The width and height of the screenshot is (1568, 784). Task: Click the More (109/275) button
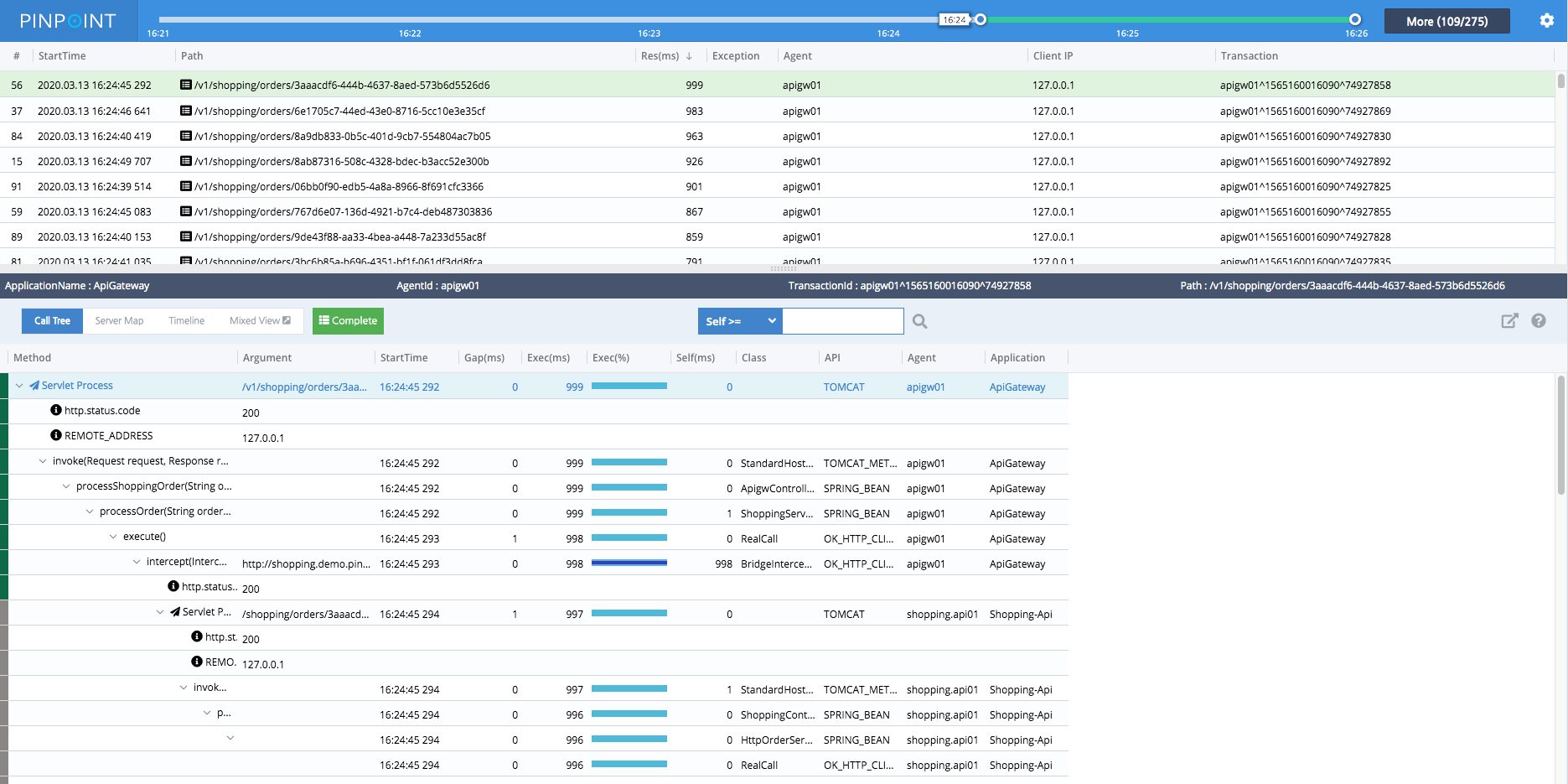coord(1446,21)
